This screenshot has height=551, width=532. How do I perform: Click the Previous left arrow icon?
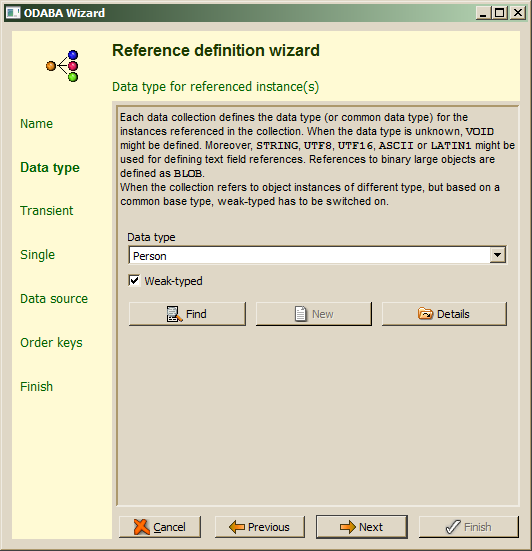tap(236, 527)
